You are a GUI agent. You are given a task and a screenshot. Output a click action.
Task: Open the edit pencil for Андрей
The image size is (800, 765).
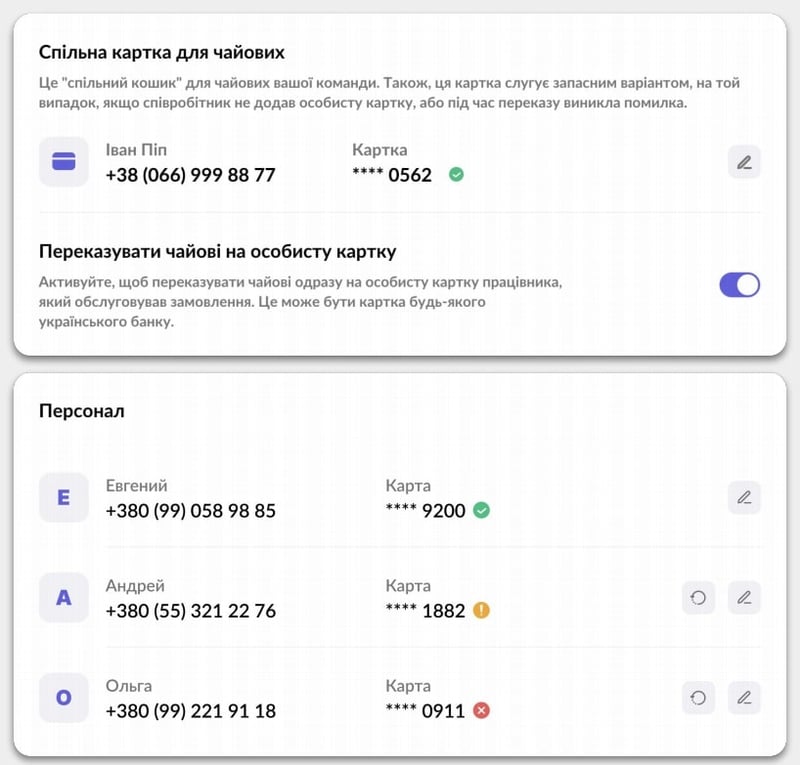coord(744,597)
